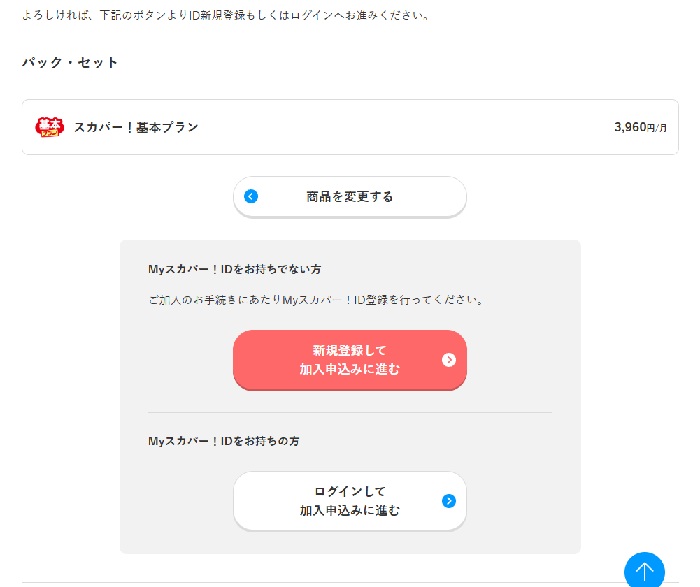
Task: Click the white arrow icon on the red registration button
Action: pyautogui.click(x=449, y=360)
